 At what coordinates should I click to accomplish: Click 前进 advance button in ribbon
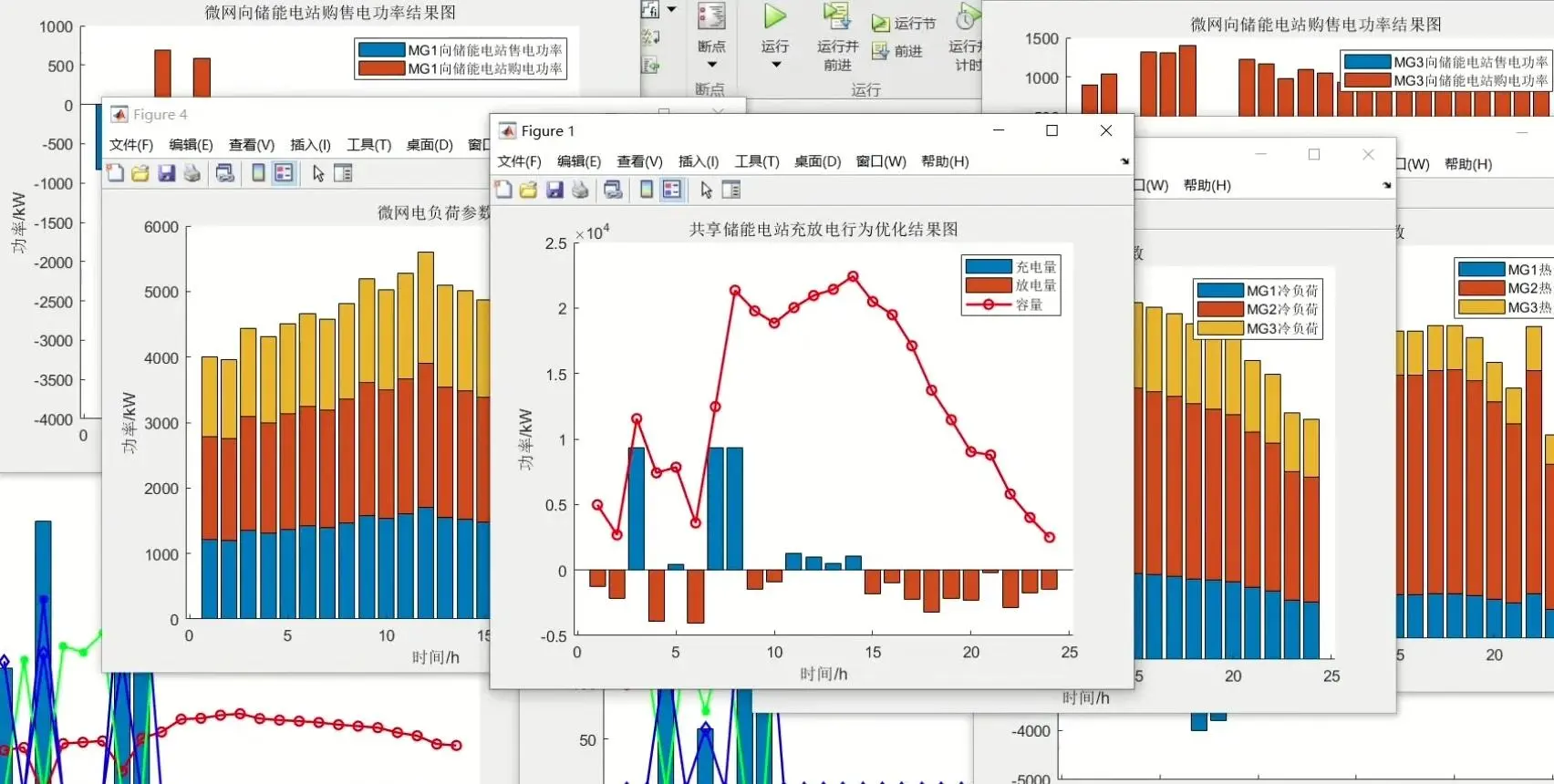(x=897, y=51)
